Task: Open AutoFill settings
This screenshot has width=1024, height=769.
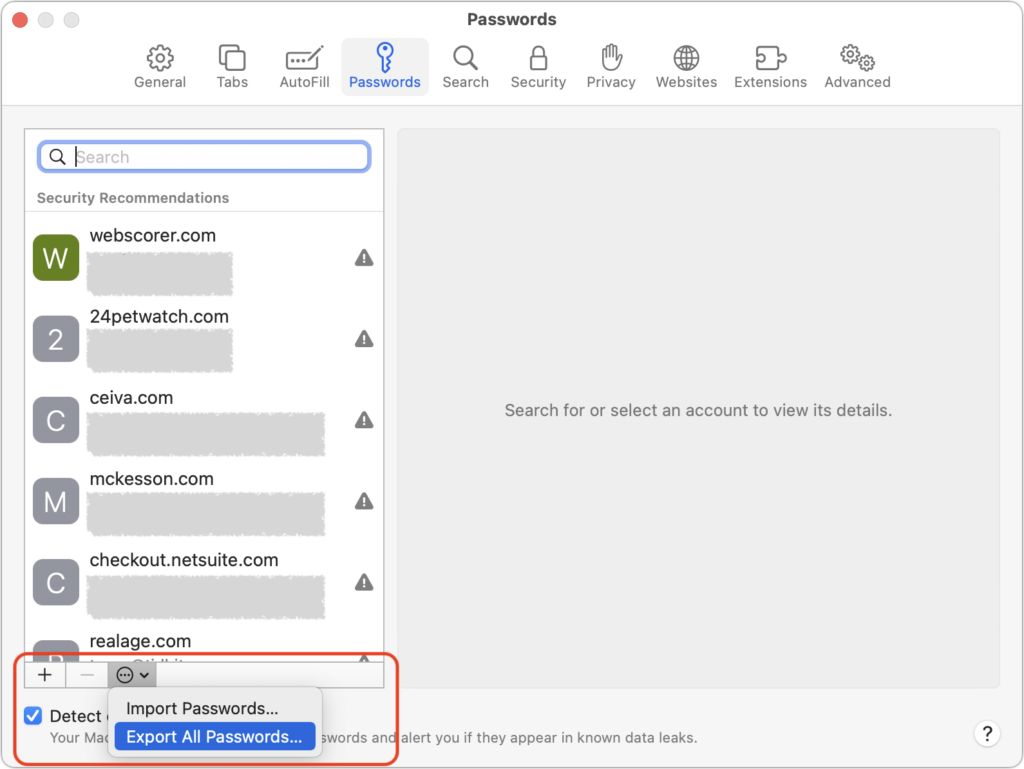Action: [304, 67]
